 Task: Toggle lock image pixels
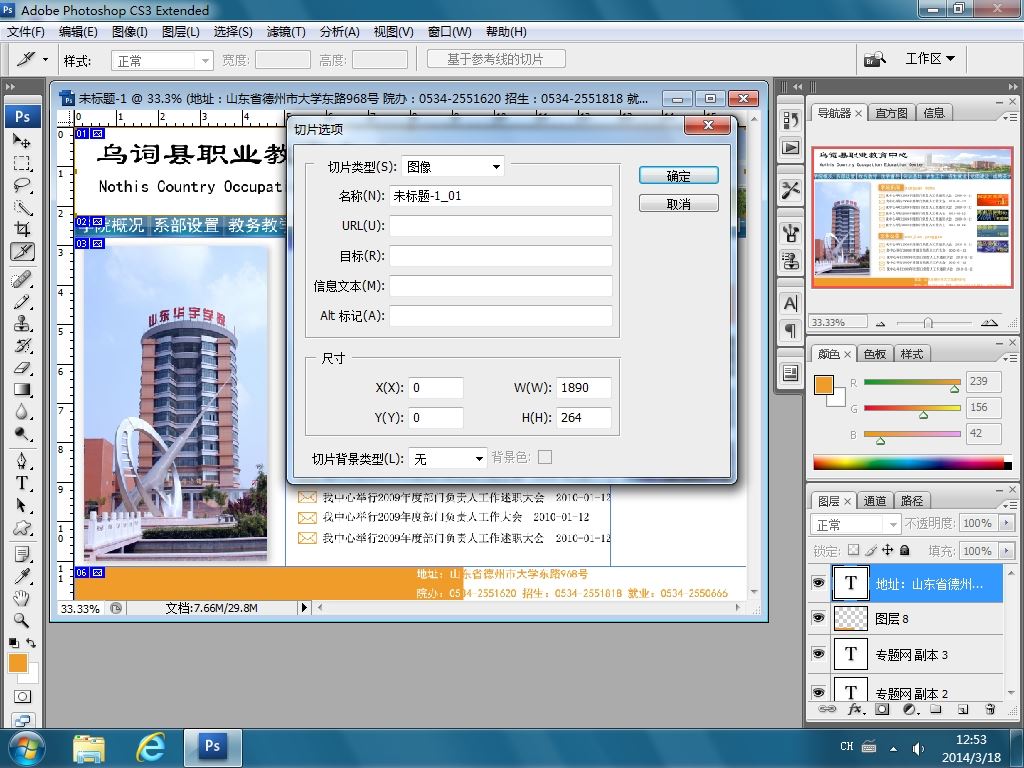[871, 551]
